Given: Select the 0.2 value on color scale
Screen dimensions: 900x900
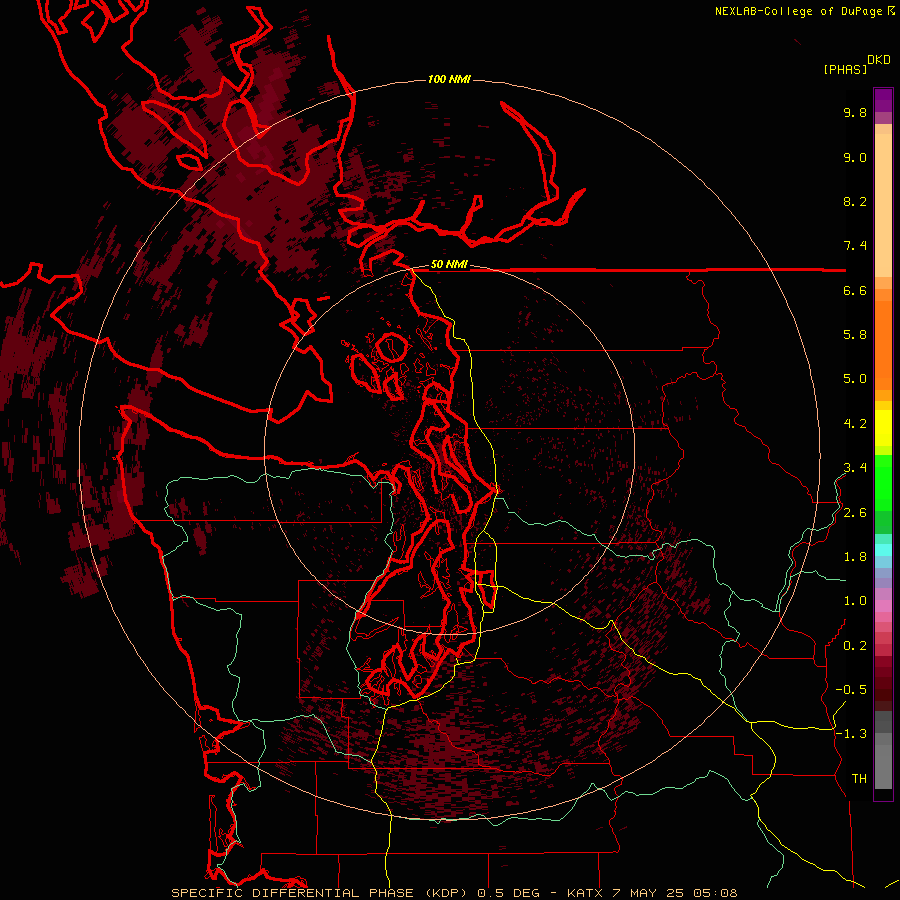Looking at the screenshot, I should click(x=855, y=646).
